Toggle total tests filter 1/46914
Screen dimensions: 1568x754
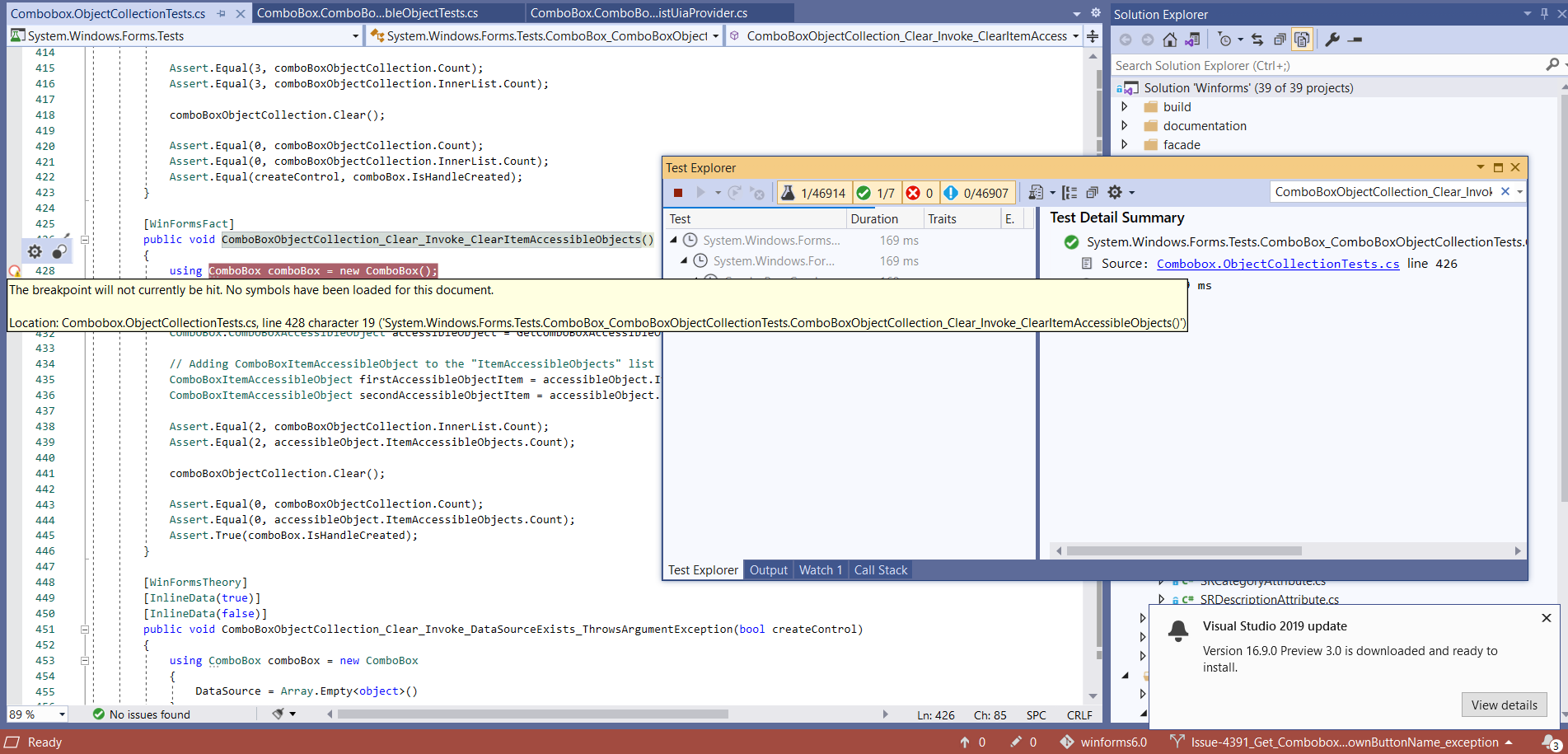[813, 193]
